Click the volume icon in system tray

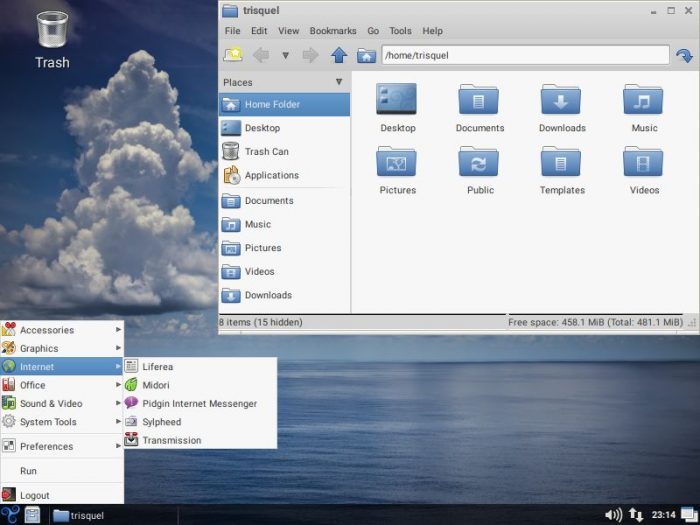pos(613,515)
